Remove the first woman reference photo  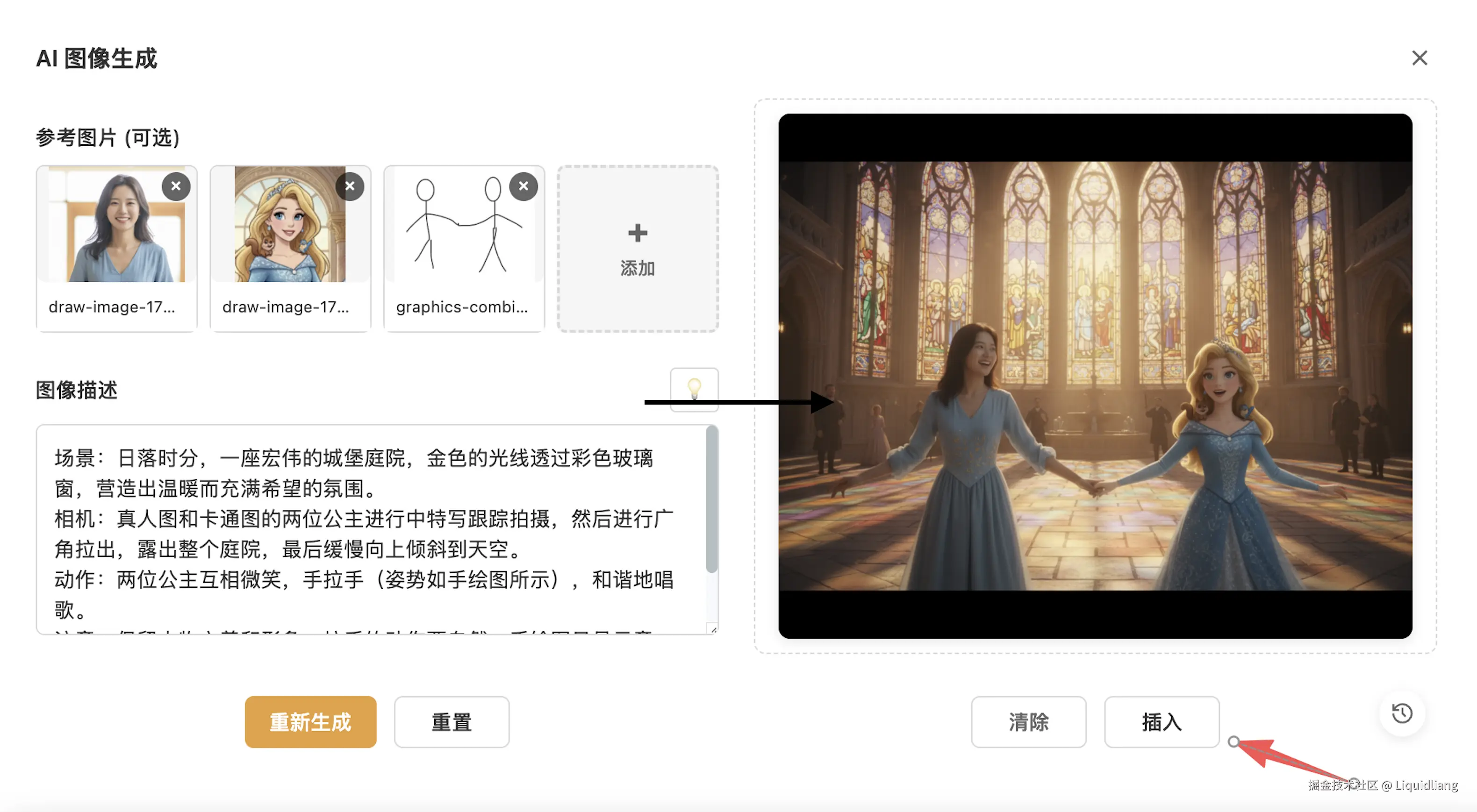[x=176, y=186]
